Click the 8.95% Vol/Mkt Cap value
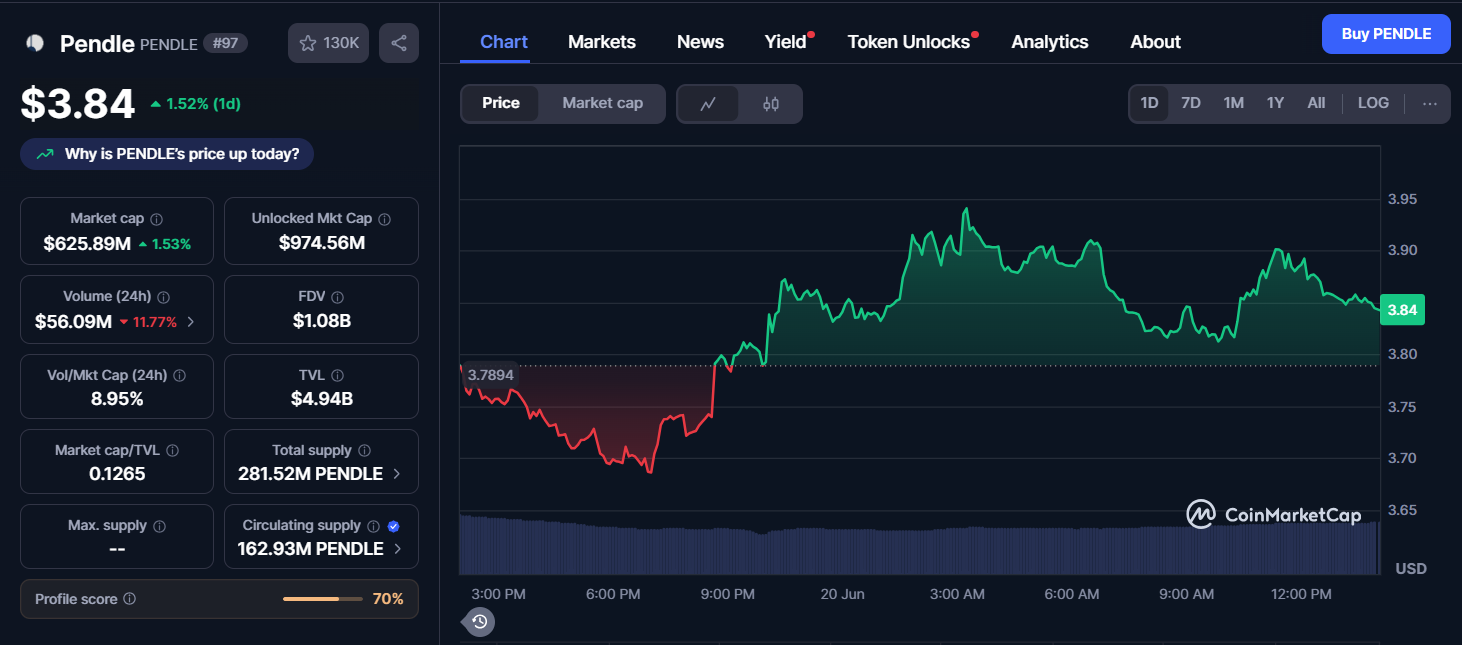 (x=117, y=399)
